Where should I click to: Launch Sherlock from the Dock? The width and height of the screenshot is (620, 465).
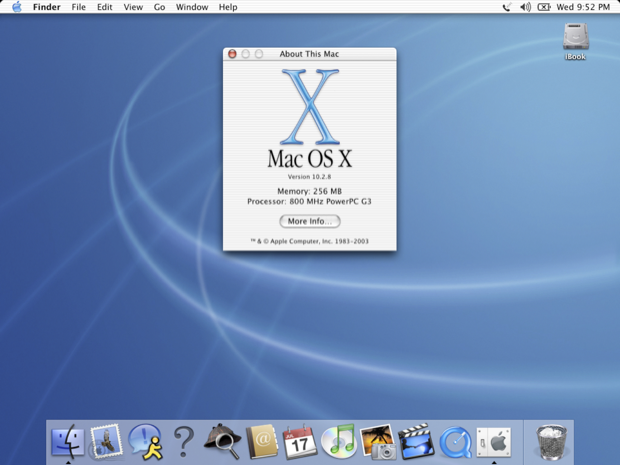pos(222,441)
